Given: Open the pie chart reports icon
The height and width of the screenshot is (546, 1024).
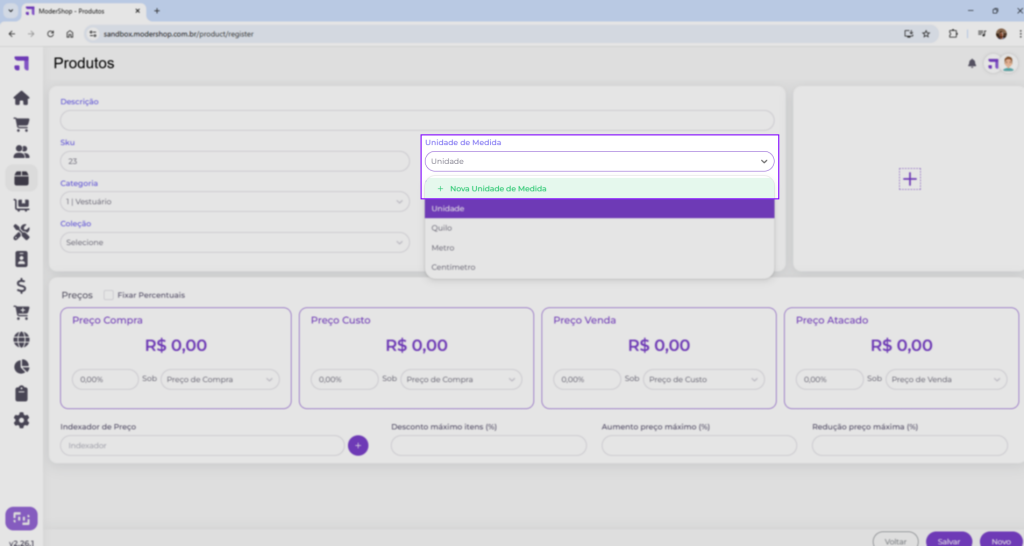Looking at the screenshot, I should pyautogui.click(x=21, y=366).
